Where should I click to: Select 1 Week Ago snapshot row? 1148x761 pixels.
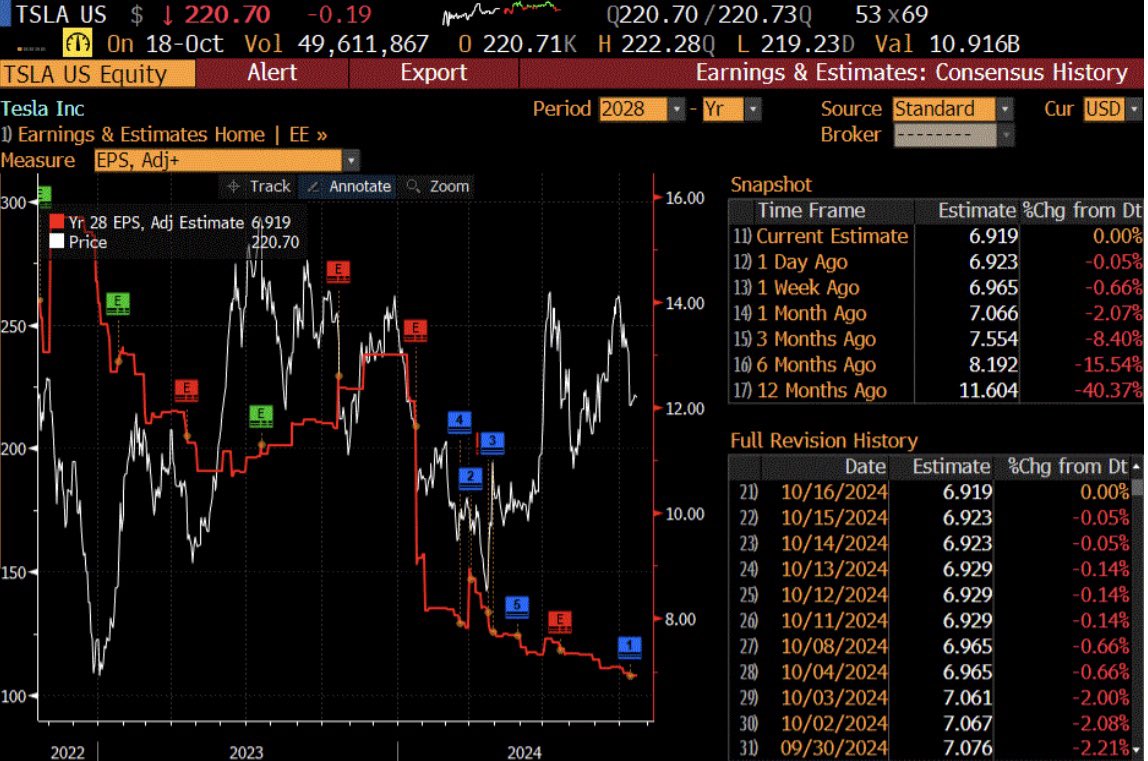coord(936,288)
